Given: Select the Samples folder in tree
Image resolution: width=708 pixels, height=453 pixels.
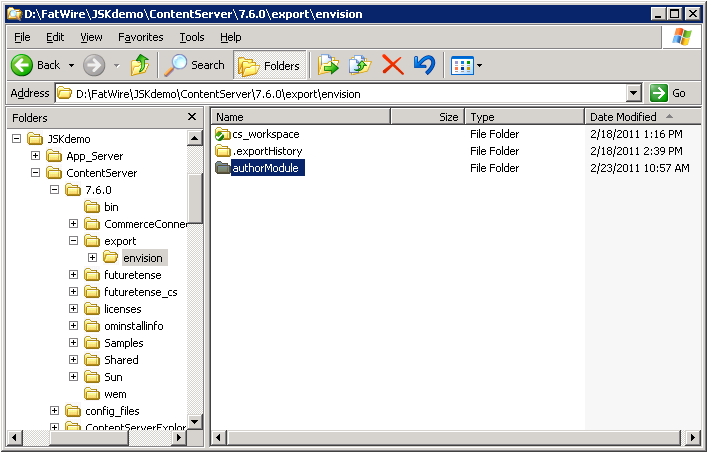Looking at the screenshot, I should [x=114, y=343].
